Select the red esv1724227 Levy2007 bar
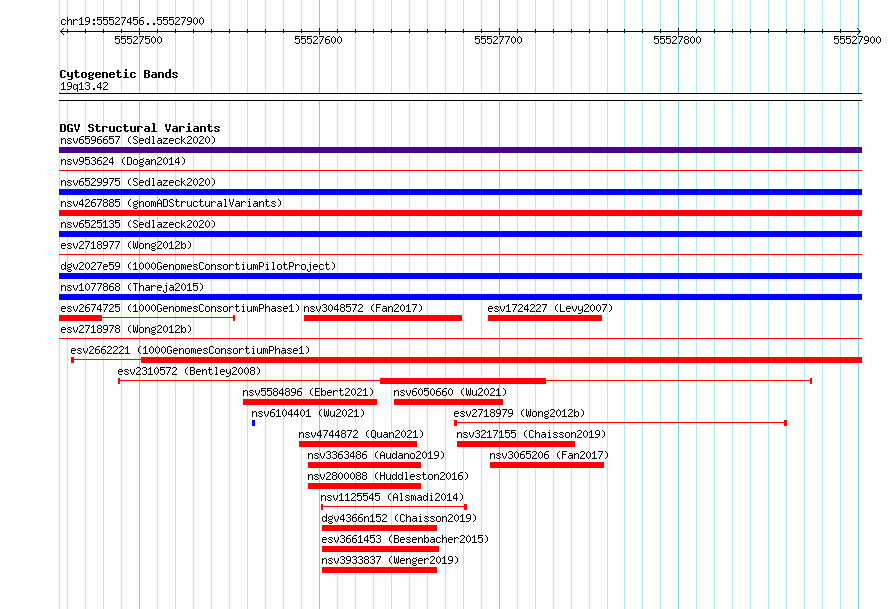Screen dimensions: 890x609 pos(545,318)
